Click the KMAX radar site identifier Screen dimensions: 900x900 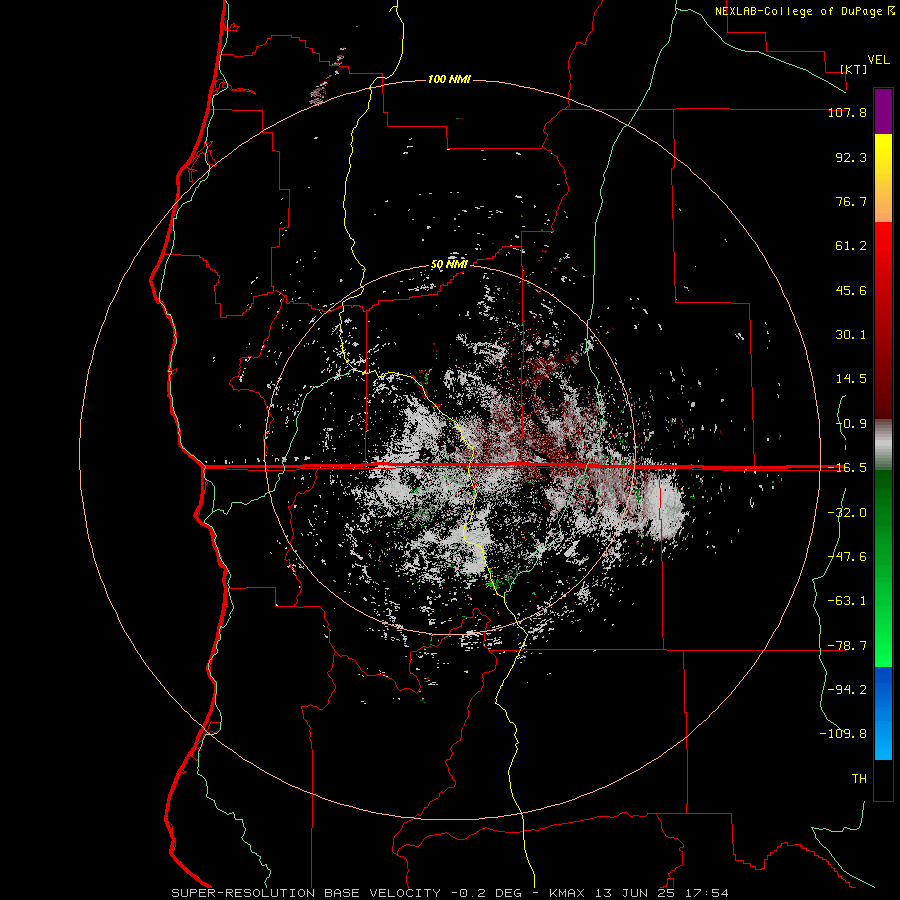(567, 893)
